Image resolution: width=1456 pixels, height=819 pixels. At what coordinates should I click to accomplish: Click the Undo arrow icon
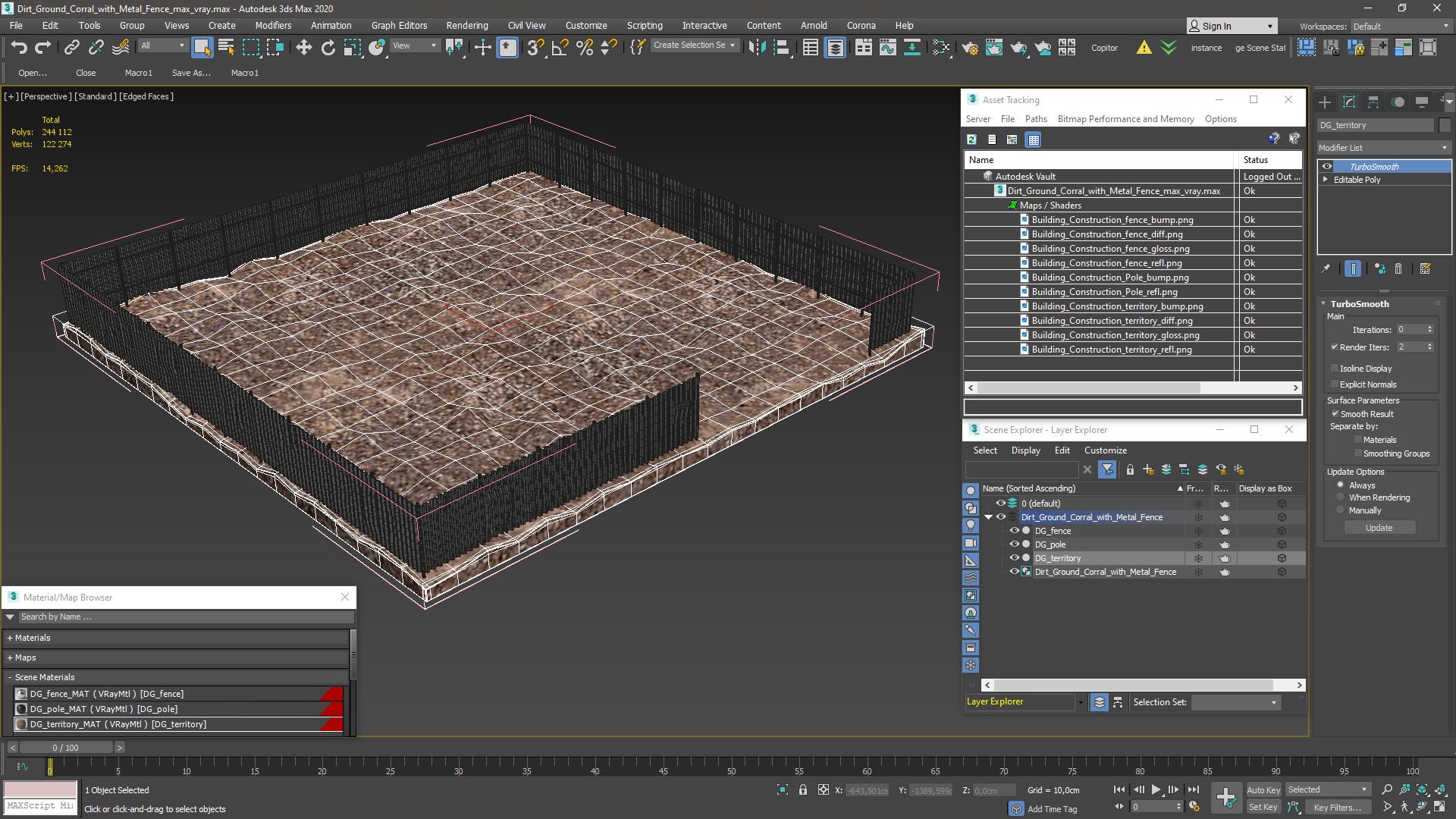19,48
